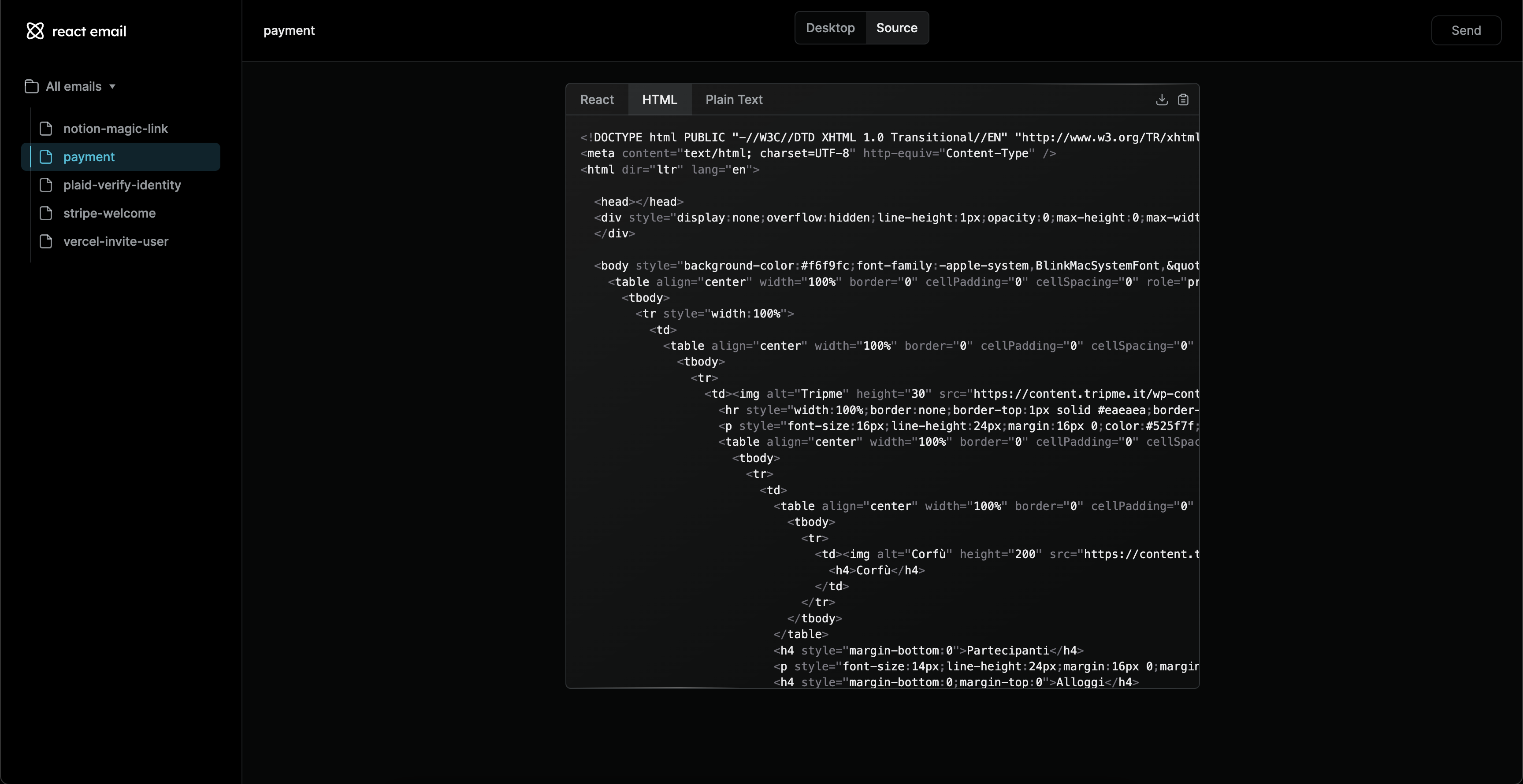
Task: Switch to Desktop preview mode
Action: coord(830,28)
